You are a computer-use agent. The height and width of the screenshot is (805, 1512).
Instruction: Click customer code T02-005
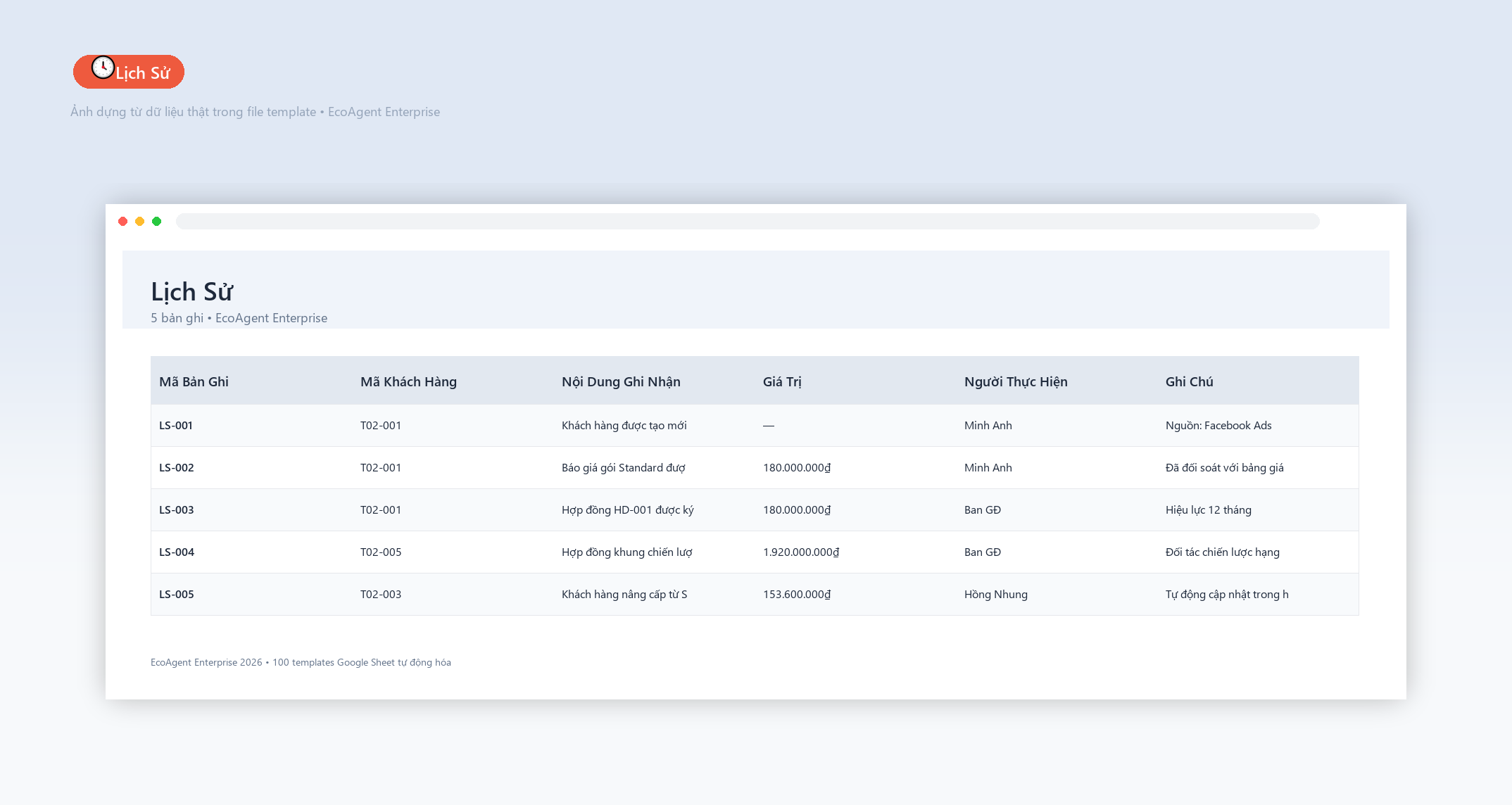coord(381,552)
